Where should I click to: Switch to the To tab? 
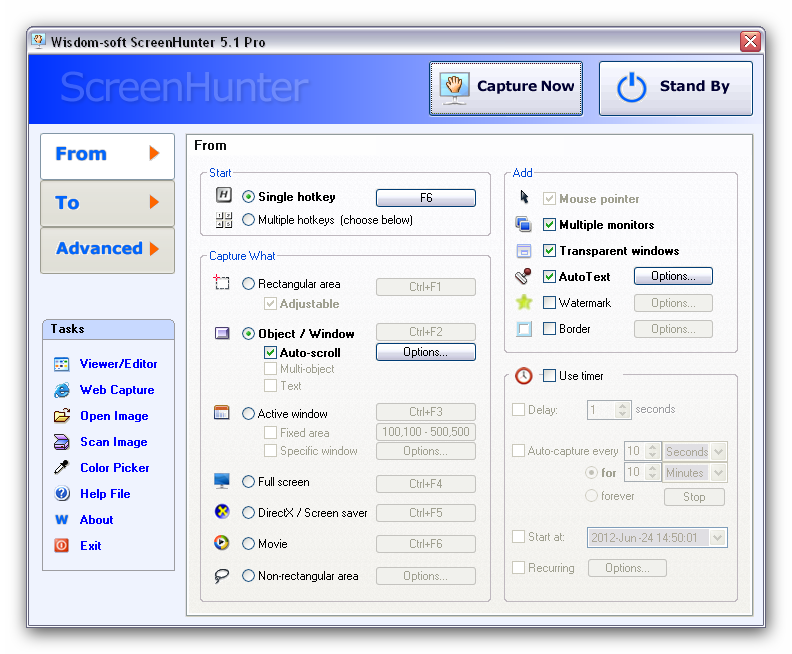click(x=108, y=203)
